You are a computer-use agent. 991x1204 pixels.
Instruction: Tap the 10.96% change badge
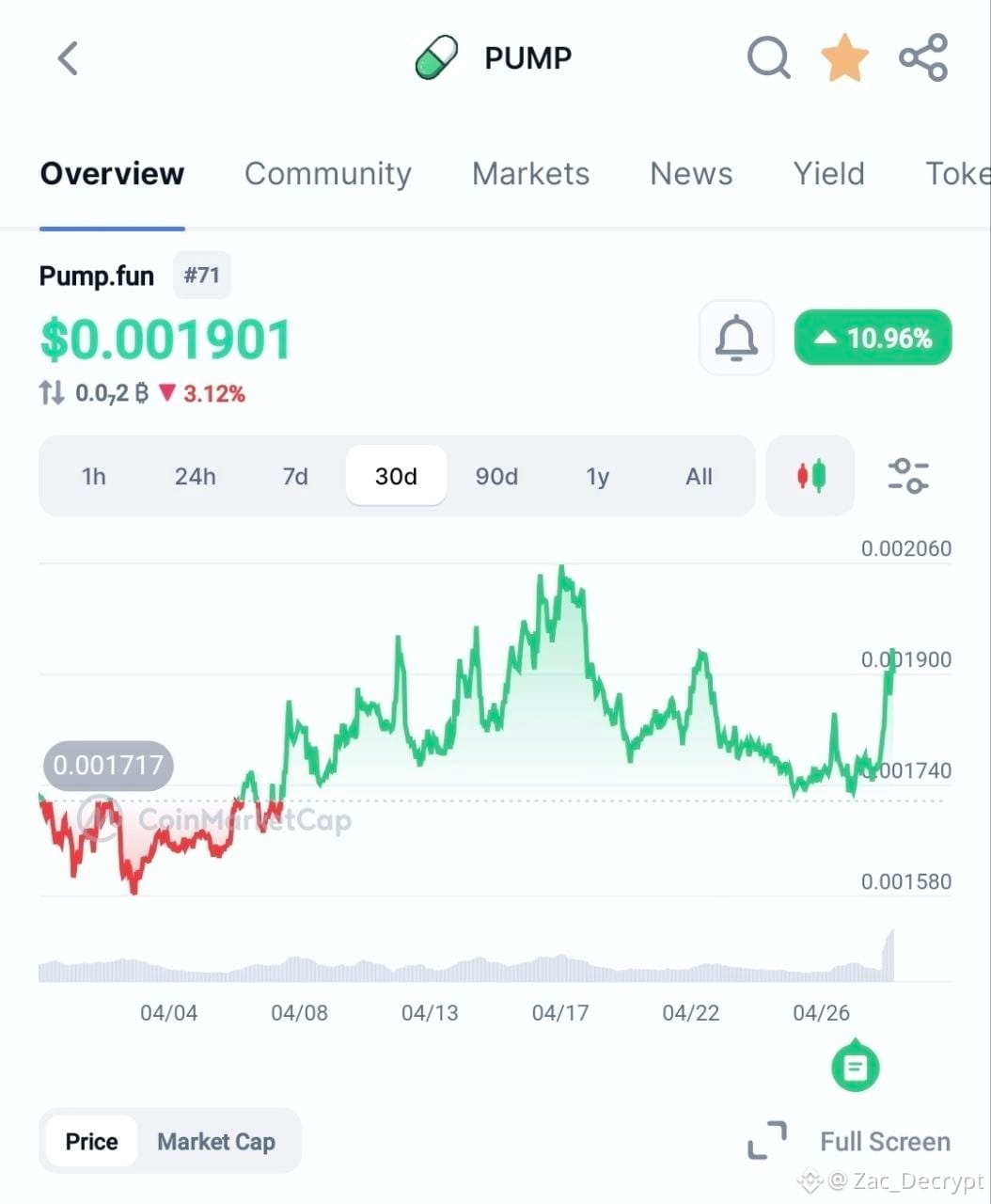coord(873,338)
